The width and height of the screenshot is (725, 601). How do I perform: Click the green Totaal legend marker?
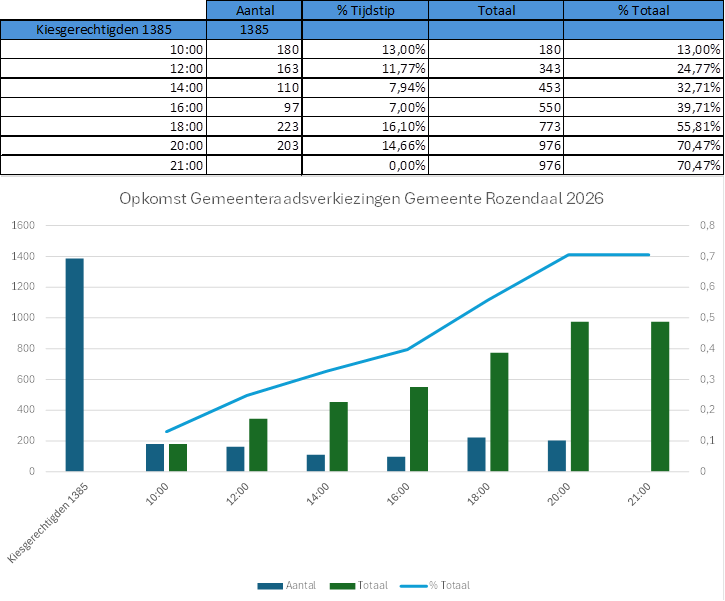(x=343, y=586)
